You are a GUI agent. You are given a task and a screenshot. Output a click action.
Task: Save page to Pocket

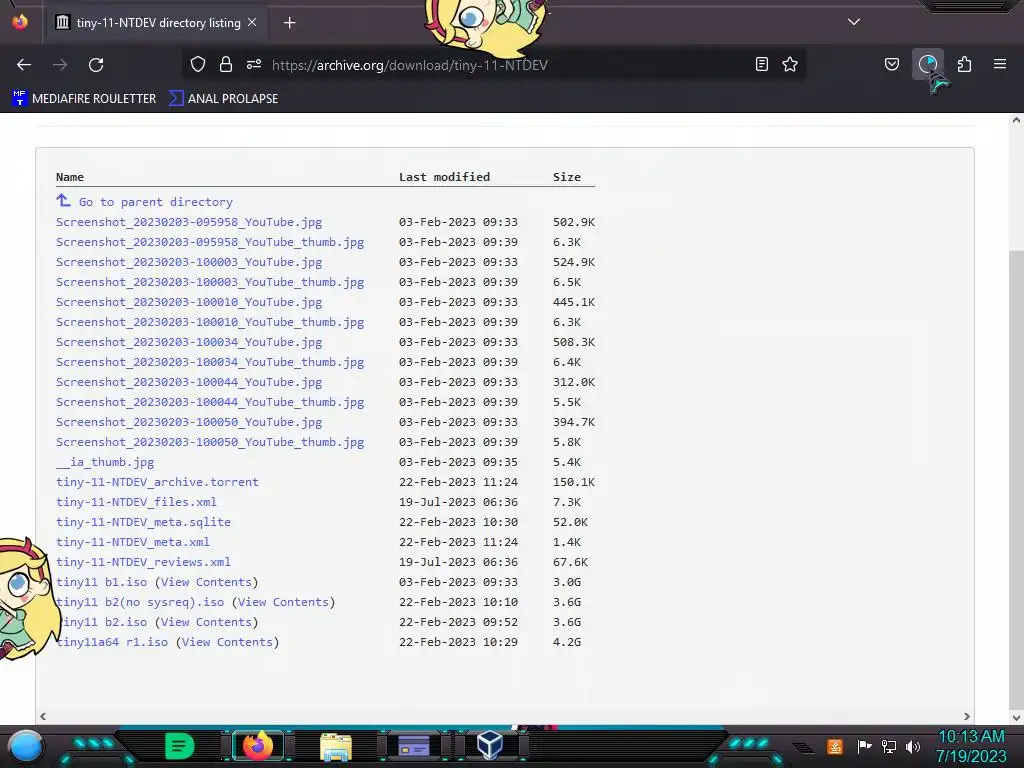tap(892, 64)
